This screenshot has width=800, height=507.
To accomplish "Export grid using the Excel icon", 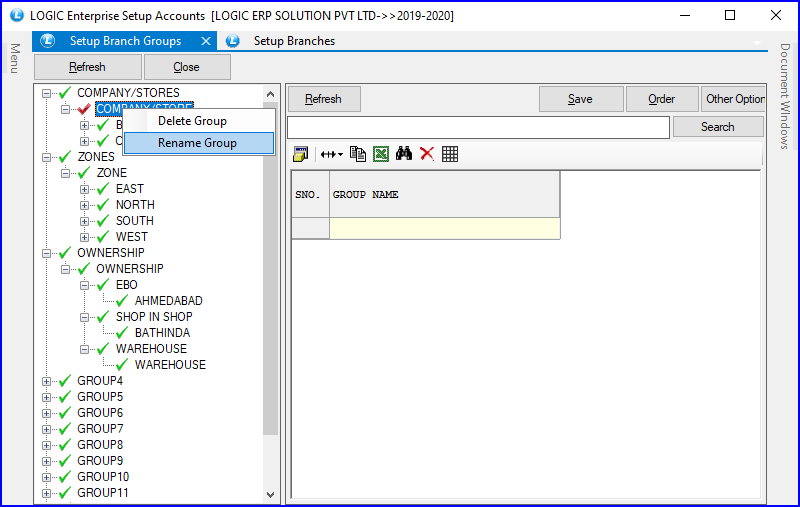I will click(x=381, y=154).
